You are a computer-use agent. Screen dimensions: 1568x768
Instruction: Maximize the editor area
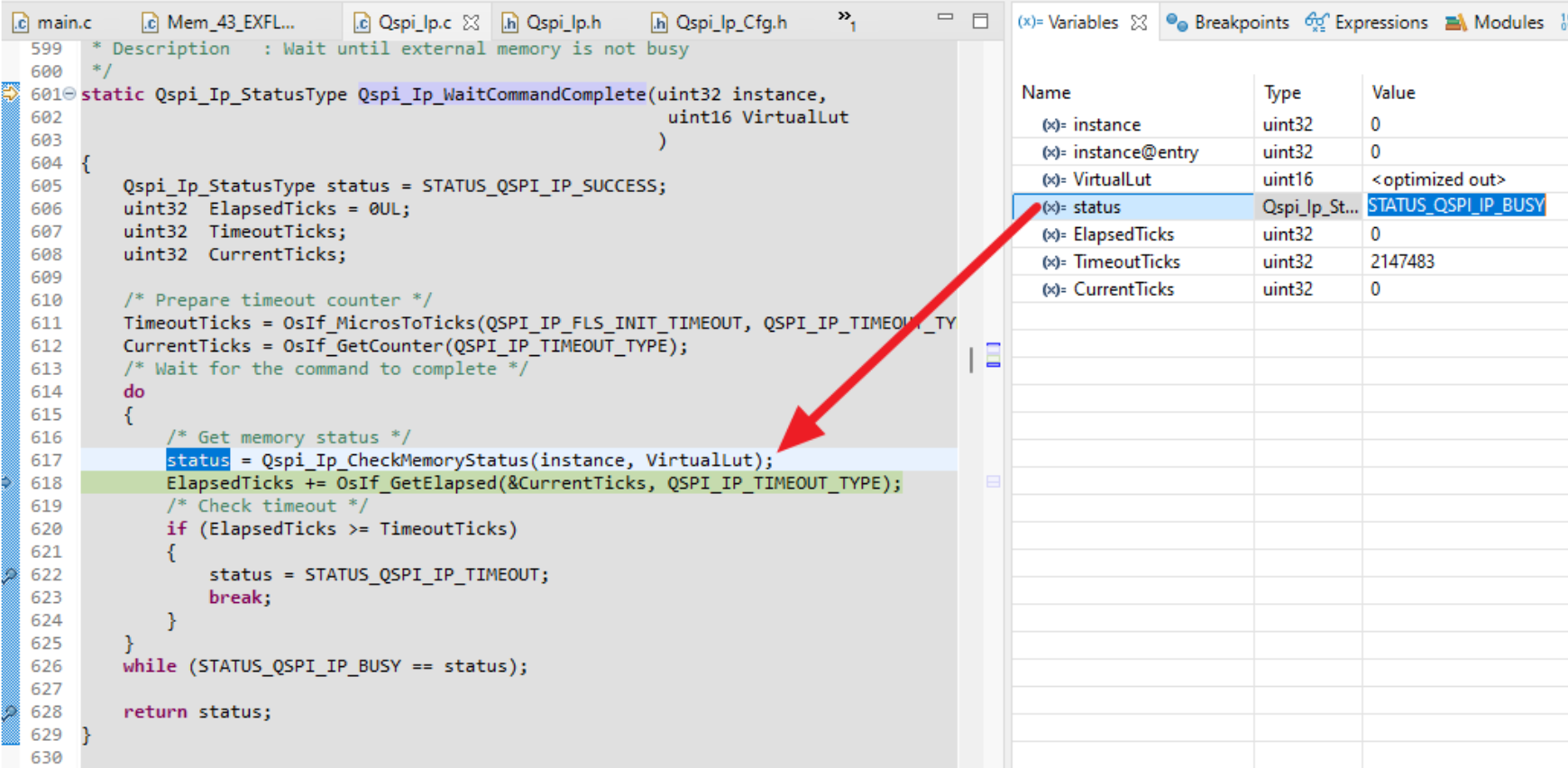(980, 21)
